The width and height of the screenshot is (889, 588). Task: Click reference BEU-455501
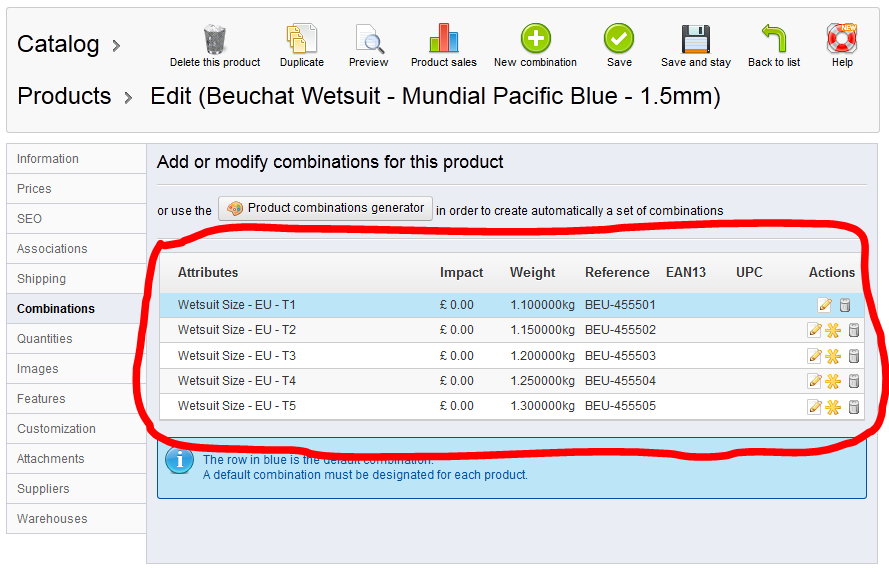(620, 305)
